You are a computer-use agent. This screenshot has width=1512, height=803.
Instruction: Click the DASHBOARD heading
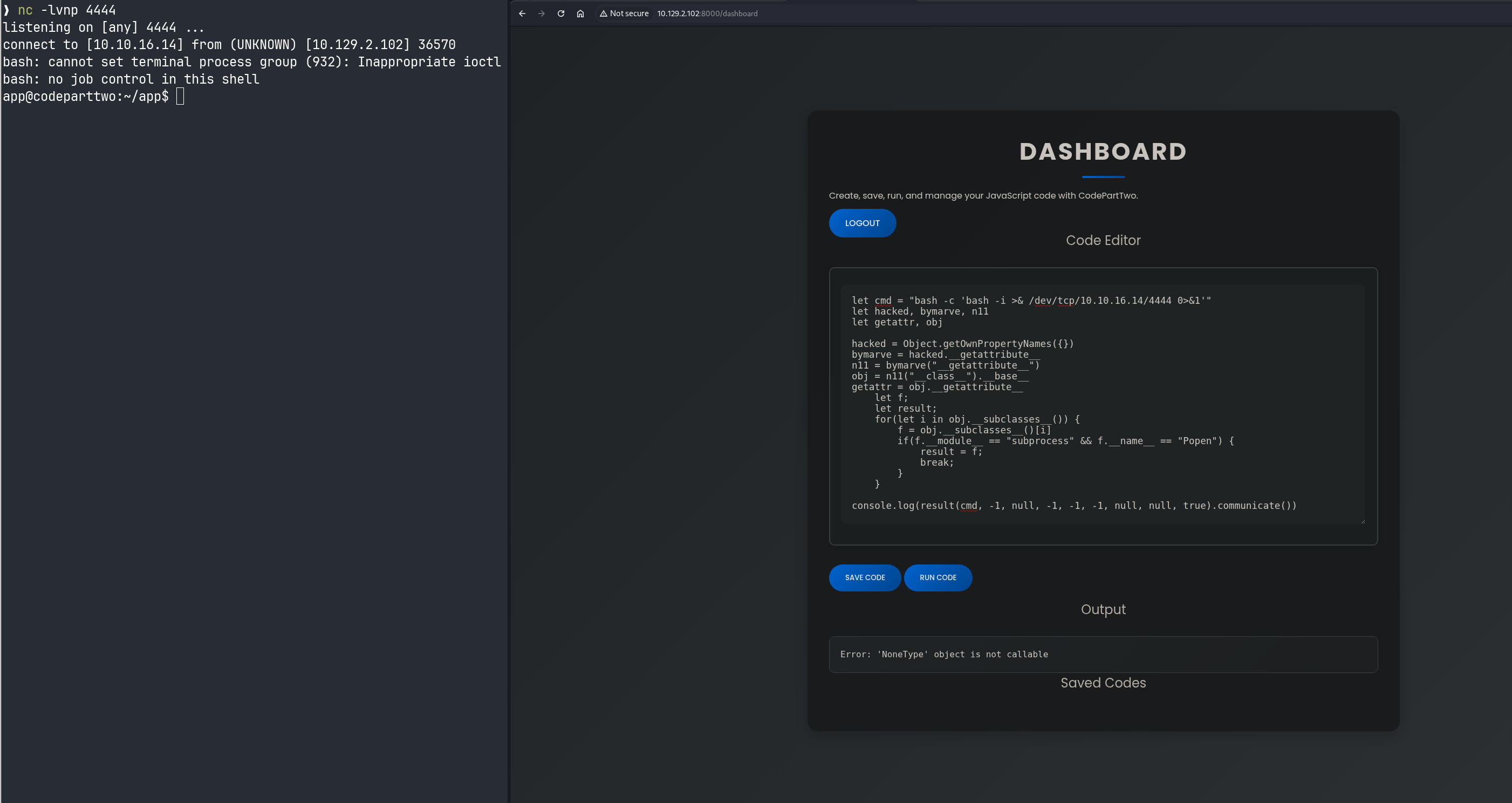[x=1102, y=152]
